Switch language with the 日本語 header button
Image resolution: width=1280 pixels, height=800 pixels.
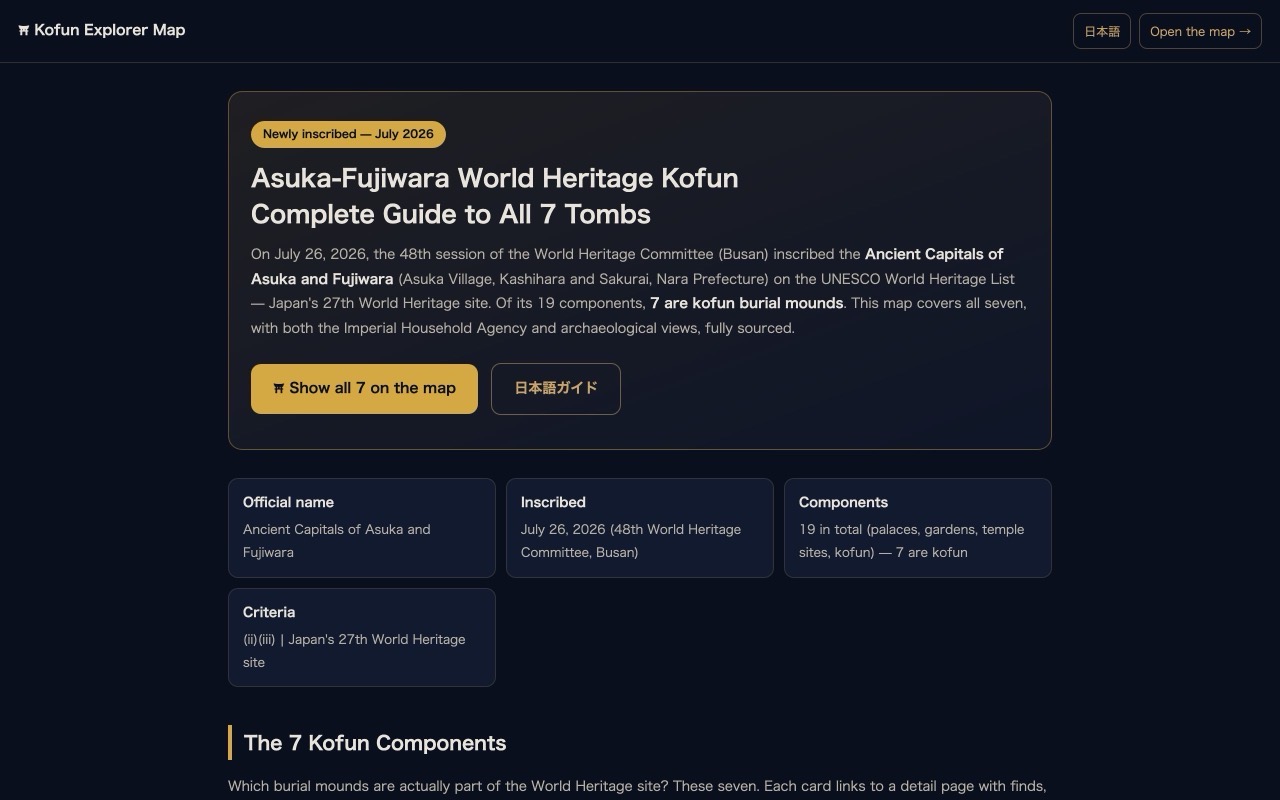[1102, 31]
